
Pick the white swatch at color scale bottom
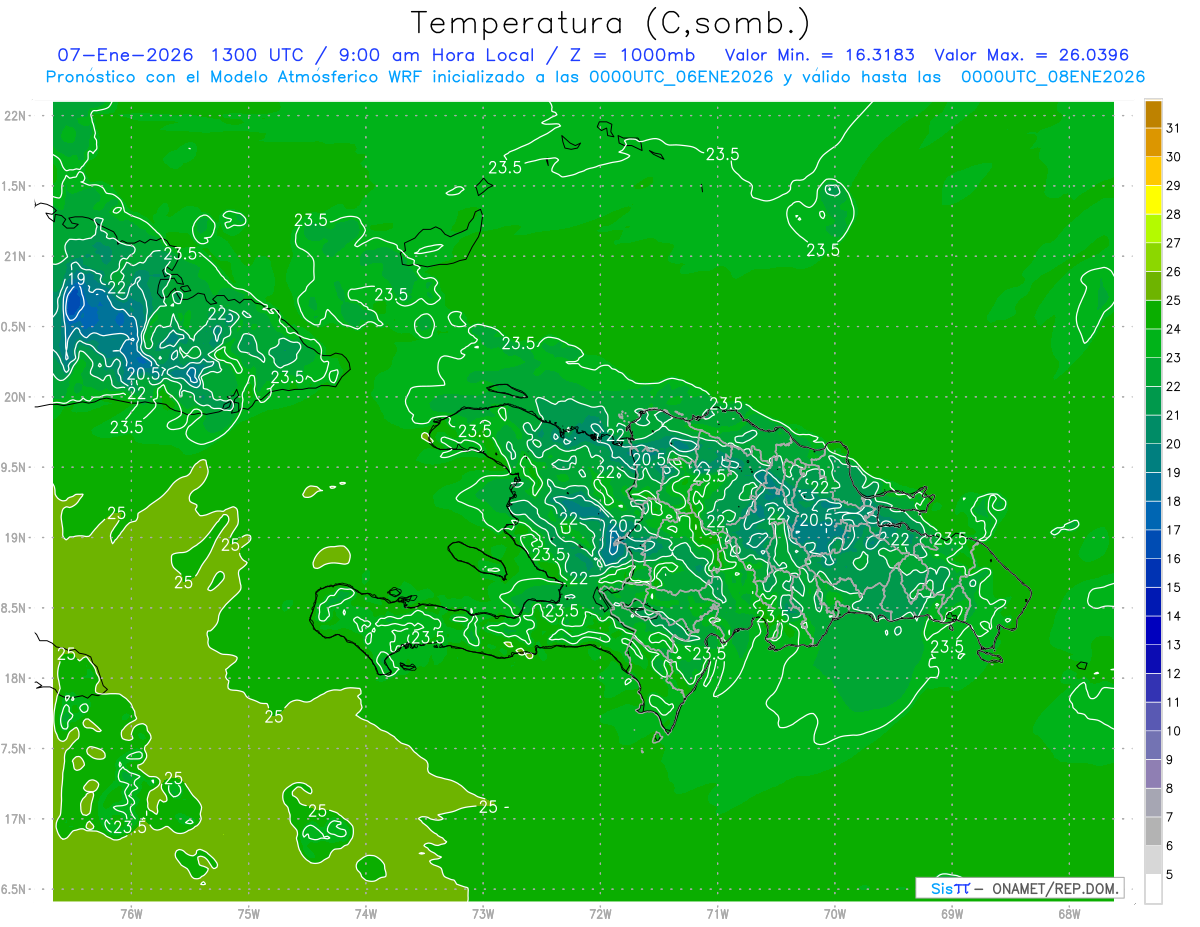1154,888
